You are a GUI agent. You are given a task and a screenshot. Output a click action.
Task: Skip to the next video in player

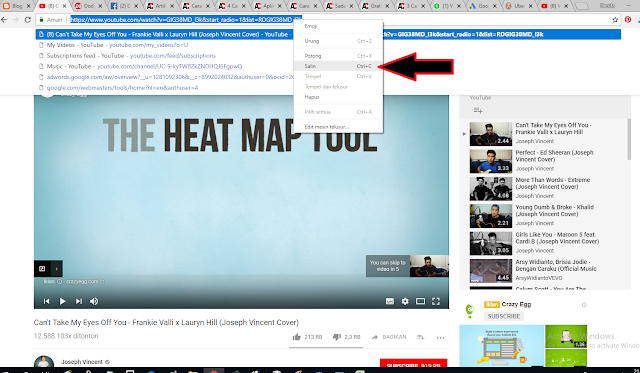[x=78, y=301]
